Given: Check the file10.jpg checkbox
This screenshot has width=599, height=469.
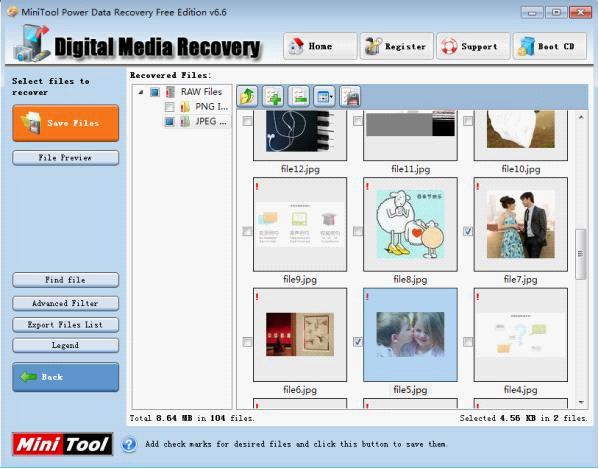Looking at the screenshot, I should tap(468, 121).
